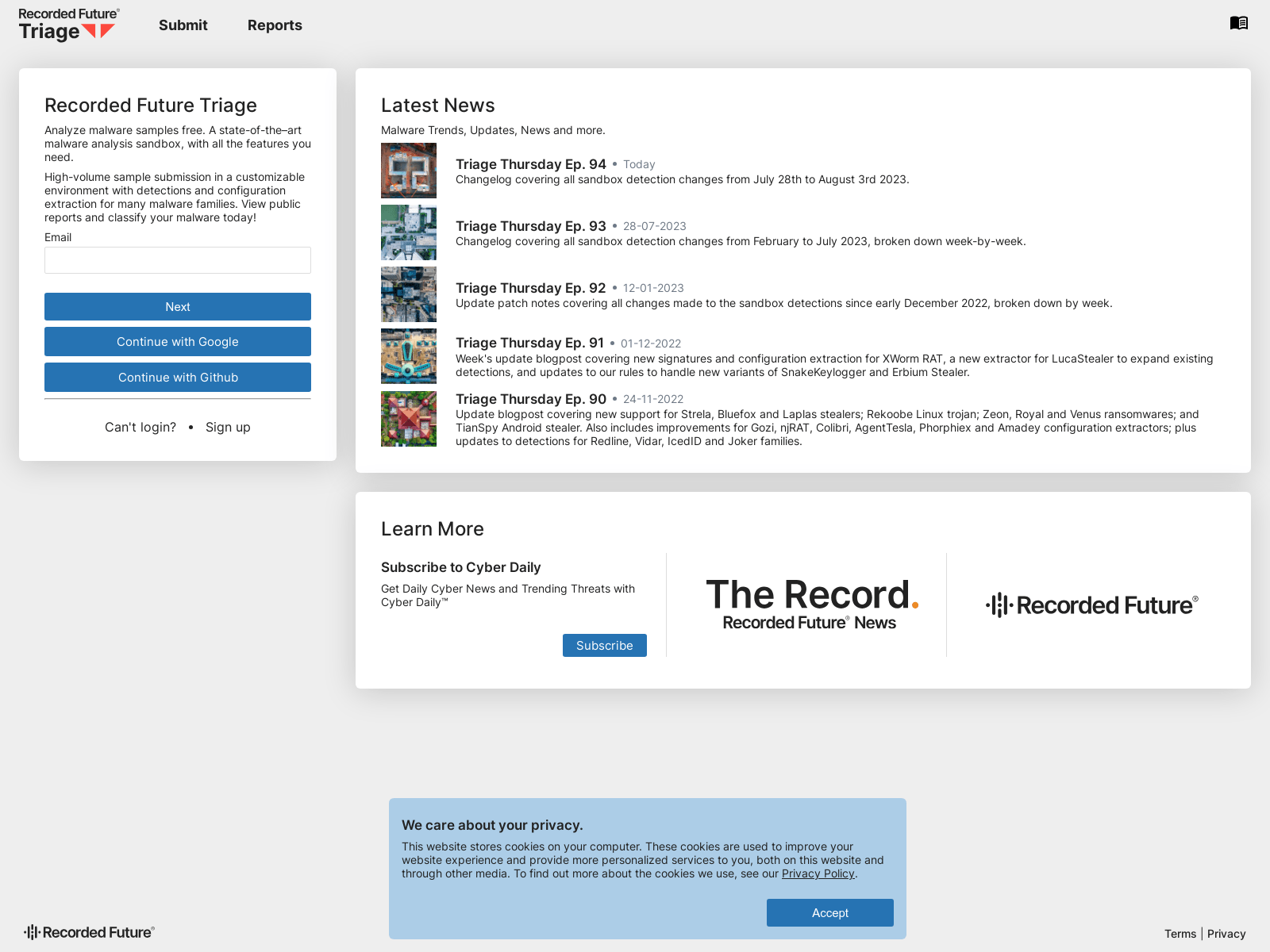
Task: Open Triage Thursday Ep. 94 title
Action: [531, 164]
